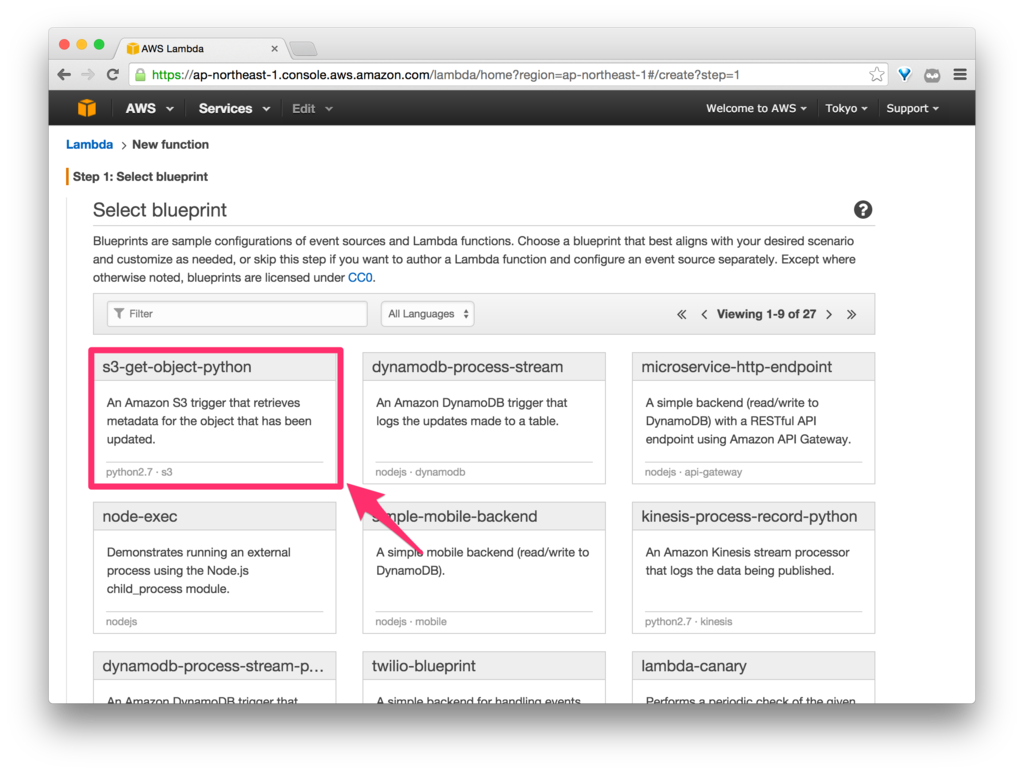Screen dimensions: 1024x773
Task: Click the 'nodejs · mobile' tag text
Action: 411,622
